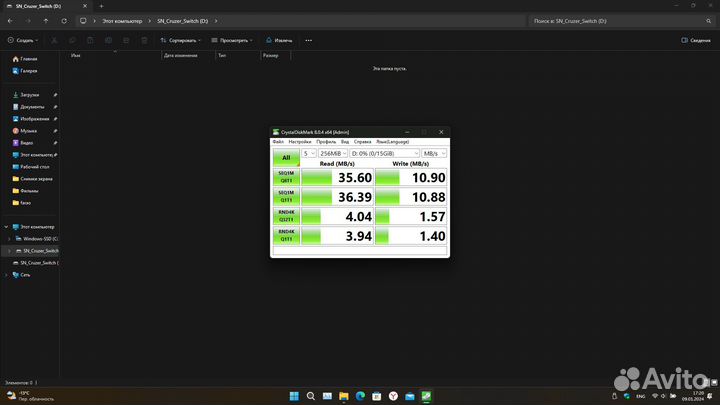Collapse the Этот компьютер tree node

[4, 228]
